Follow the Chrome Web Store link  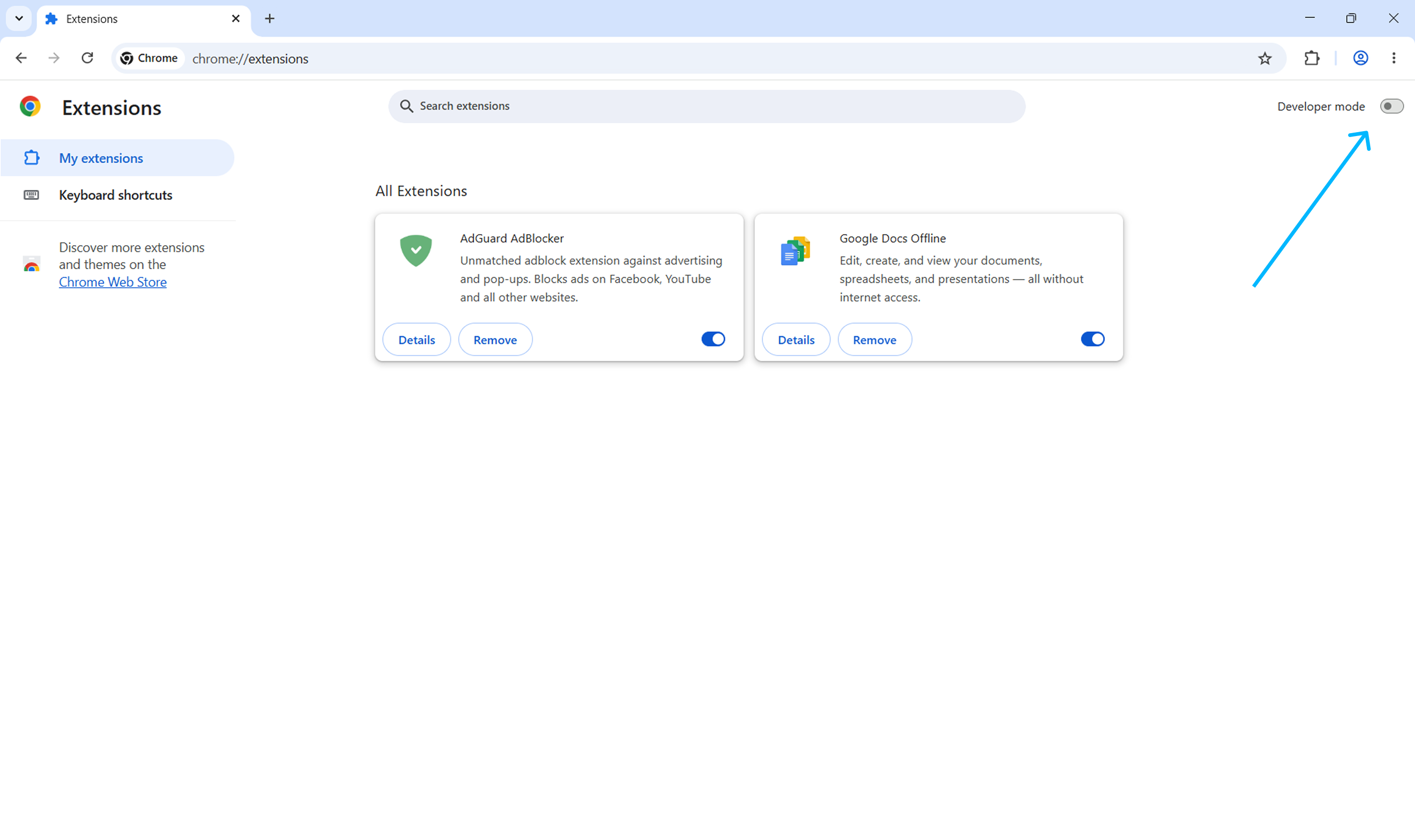(113, 282)
